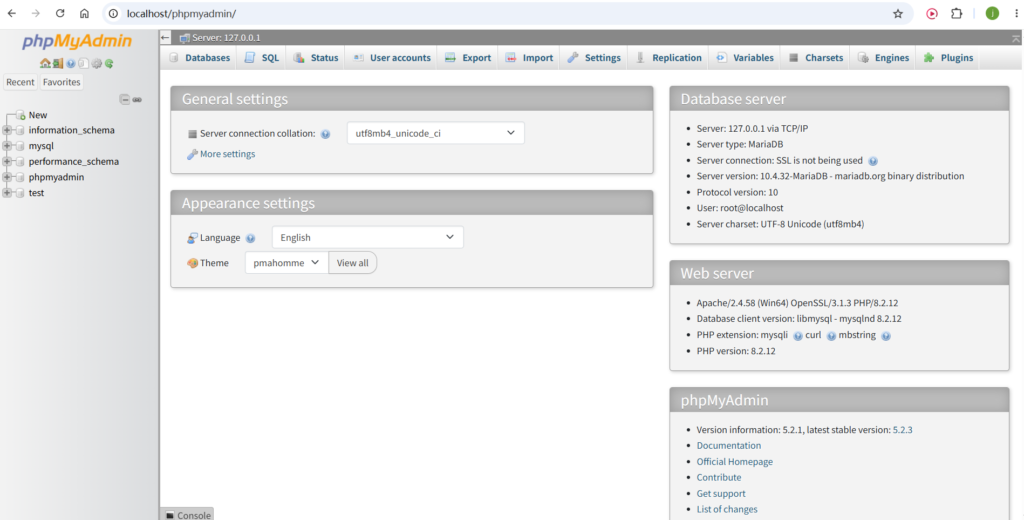Expand the test database node
Image resolution: width=1024 pixels, height=520 pixels.
pos(7,193)
